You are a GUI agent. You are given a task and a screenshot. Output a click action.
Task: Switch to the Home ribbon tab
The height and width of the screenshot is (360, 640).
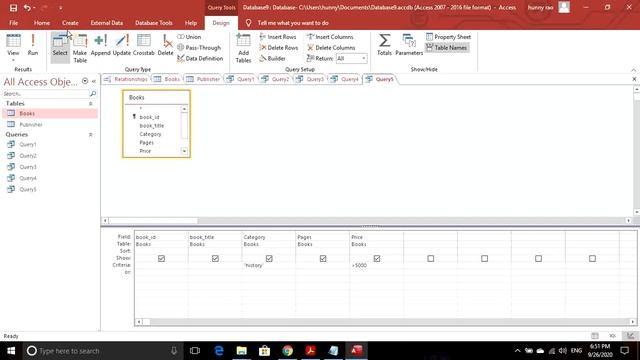coord(42,23)
